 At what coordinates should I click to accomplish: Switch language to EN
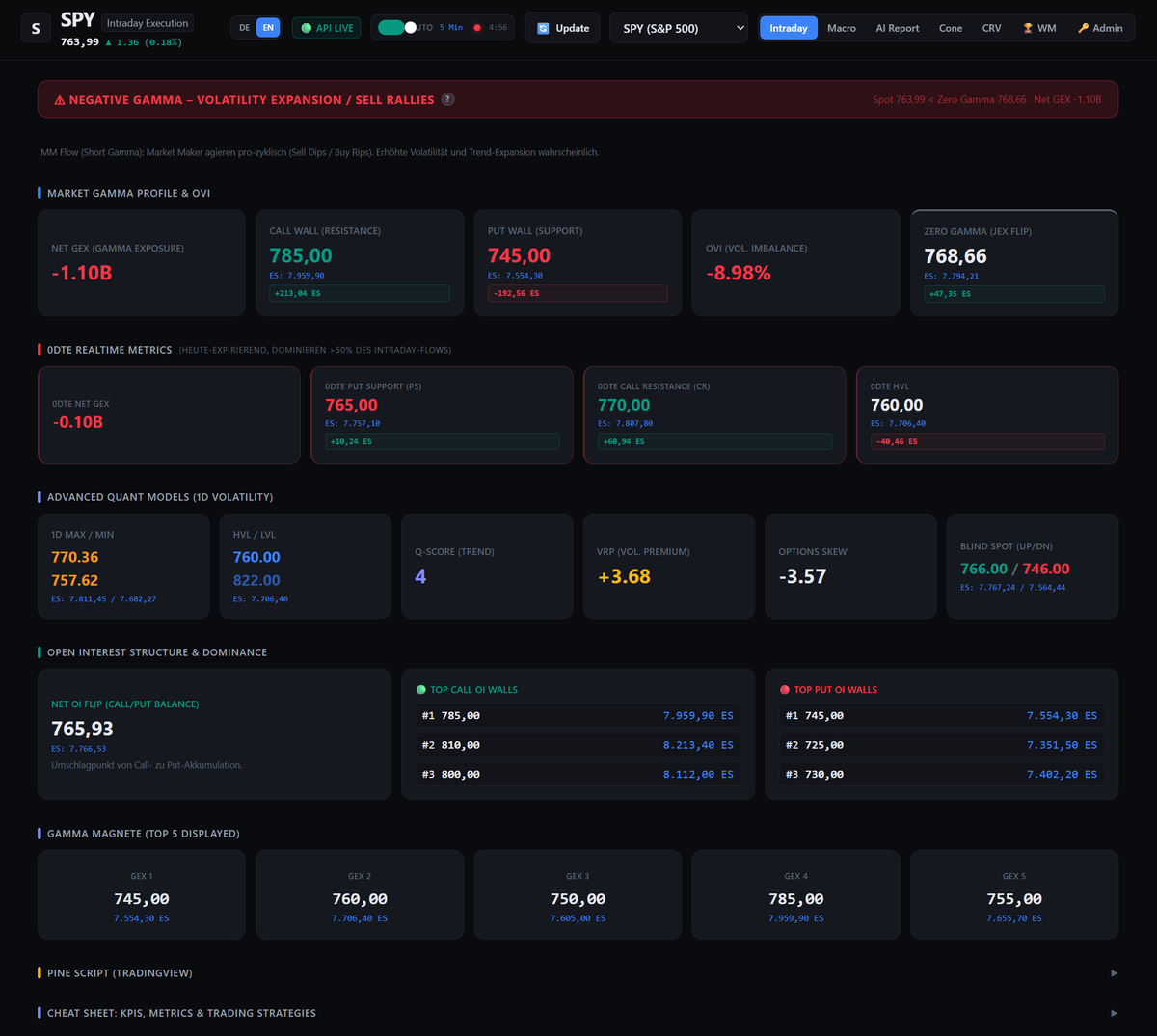(268, 28)
